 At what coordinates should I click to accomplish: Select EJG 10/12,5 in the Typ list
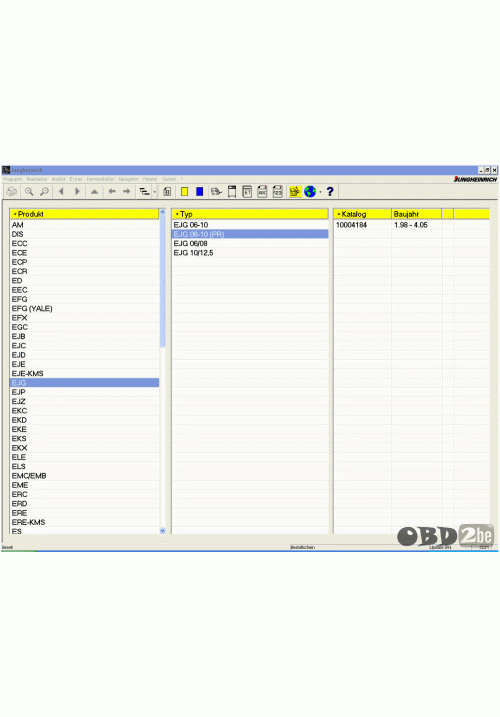pos(250,253)
